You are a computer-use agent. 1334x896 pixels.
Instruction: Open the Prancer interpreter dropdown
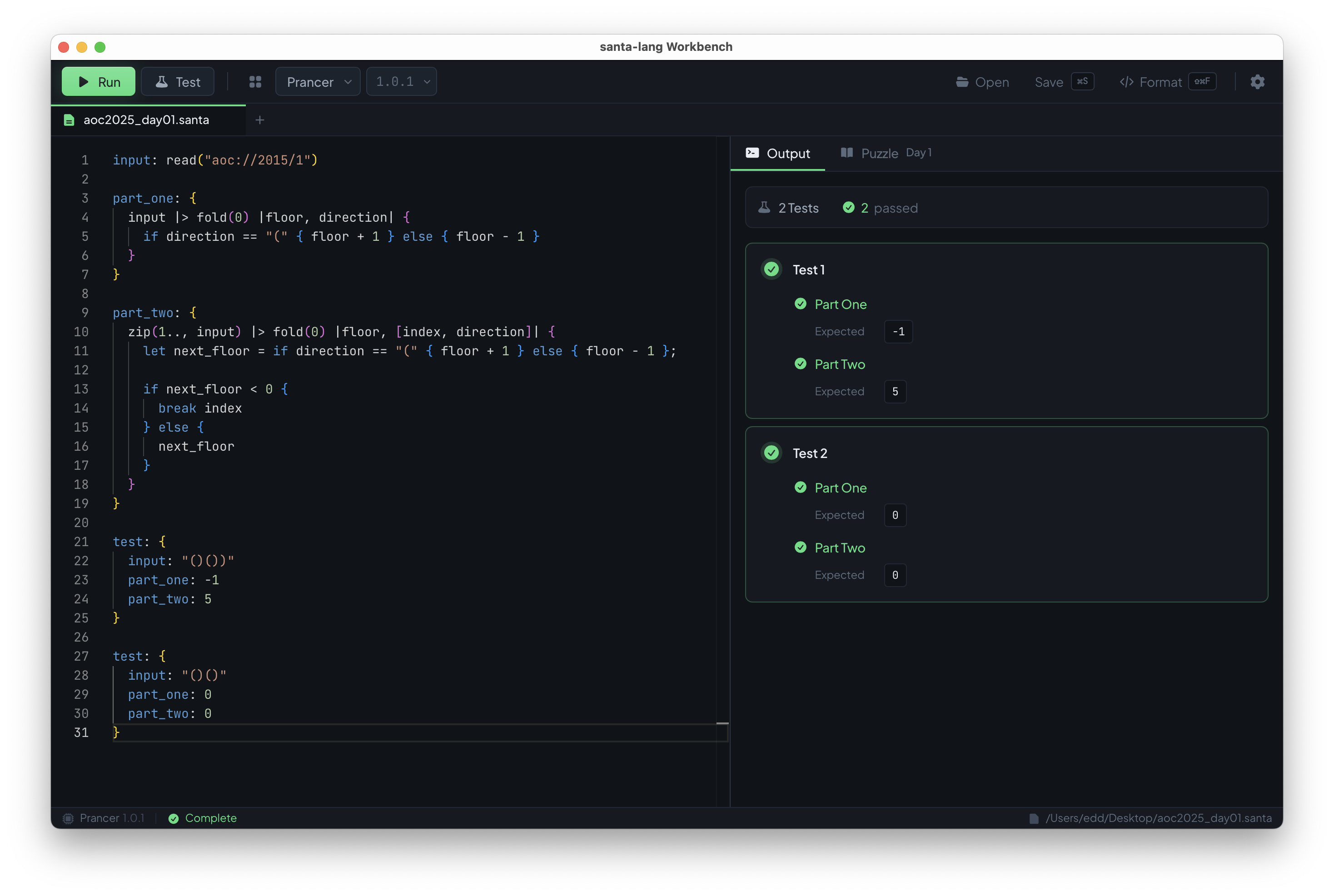318,81
